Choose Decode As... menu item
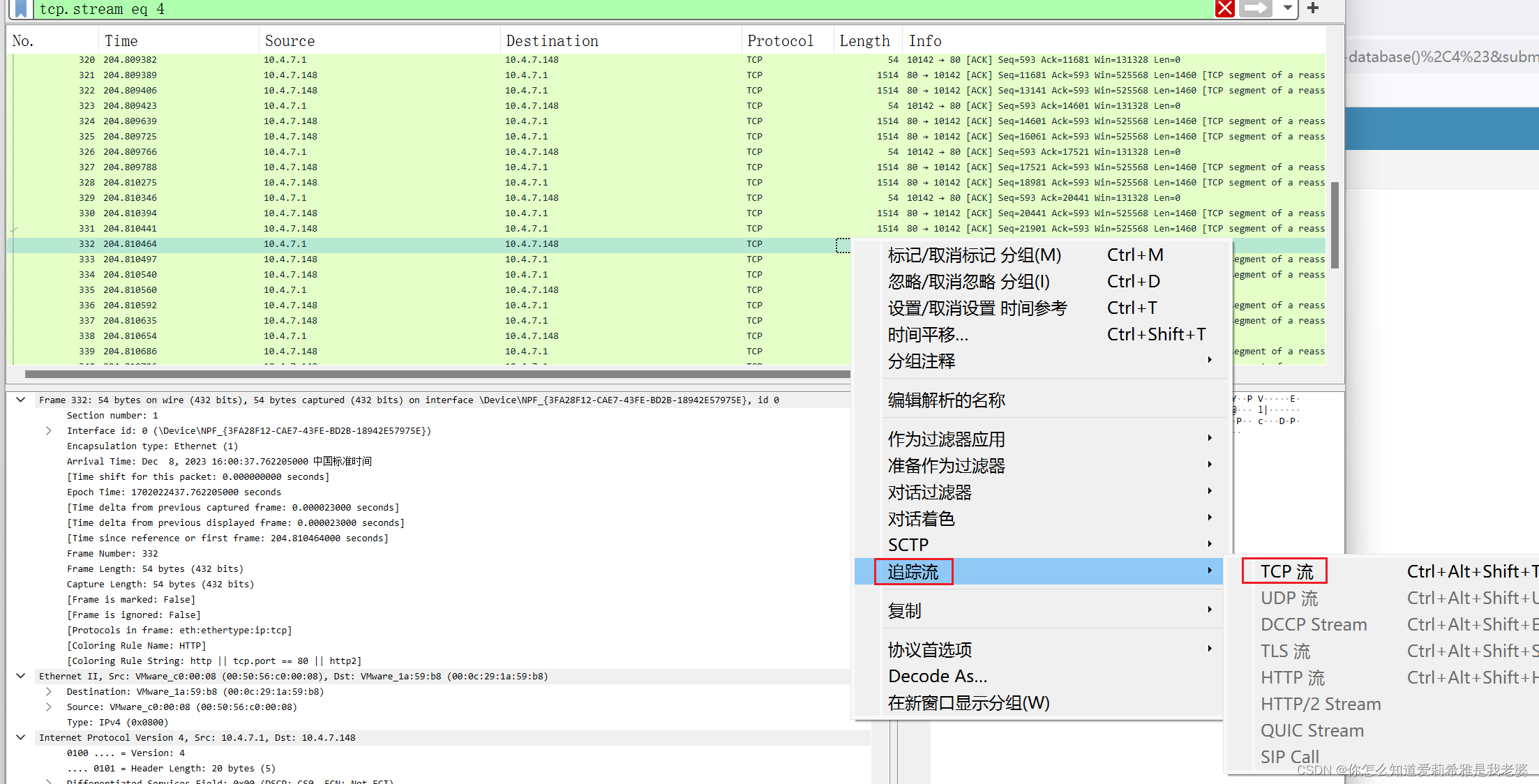Viewport: 1539px width, 784px height. 1039,677
